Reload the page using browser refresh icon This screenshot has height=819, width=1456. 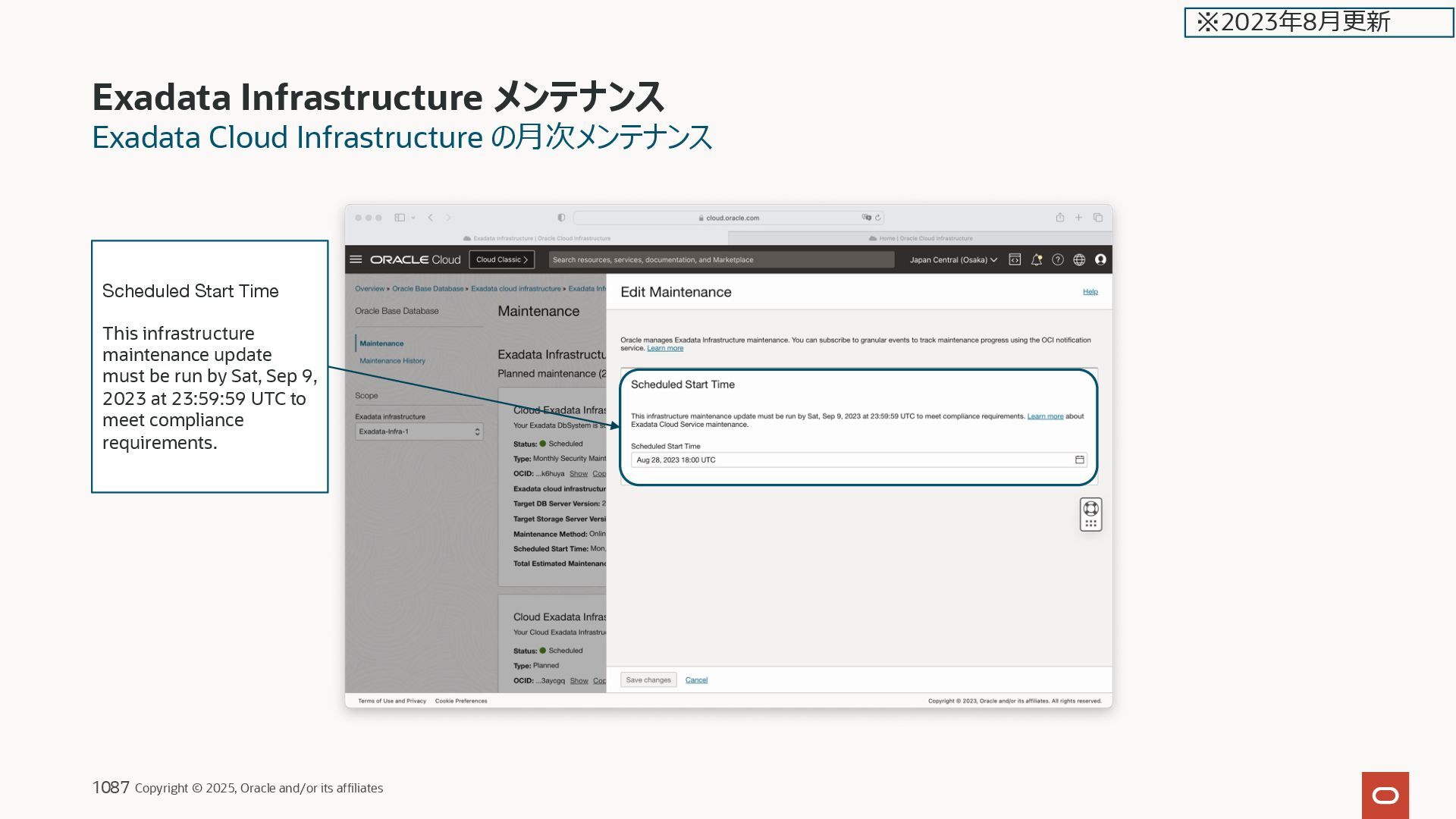(878, 218)
